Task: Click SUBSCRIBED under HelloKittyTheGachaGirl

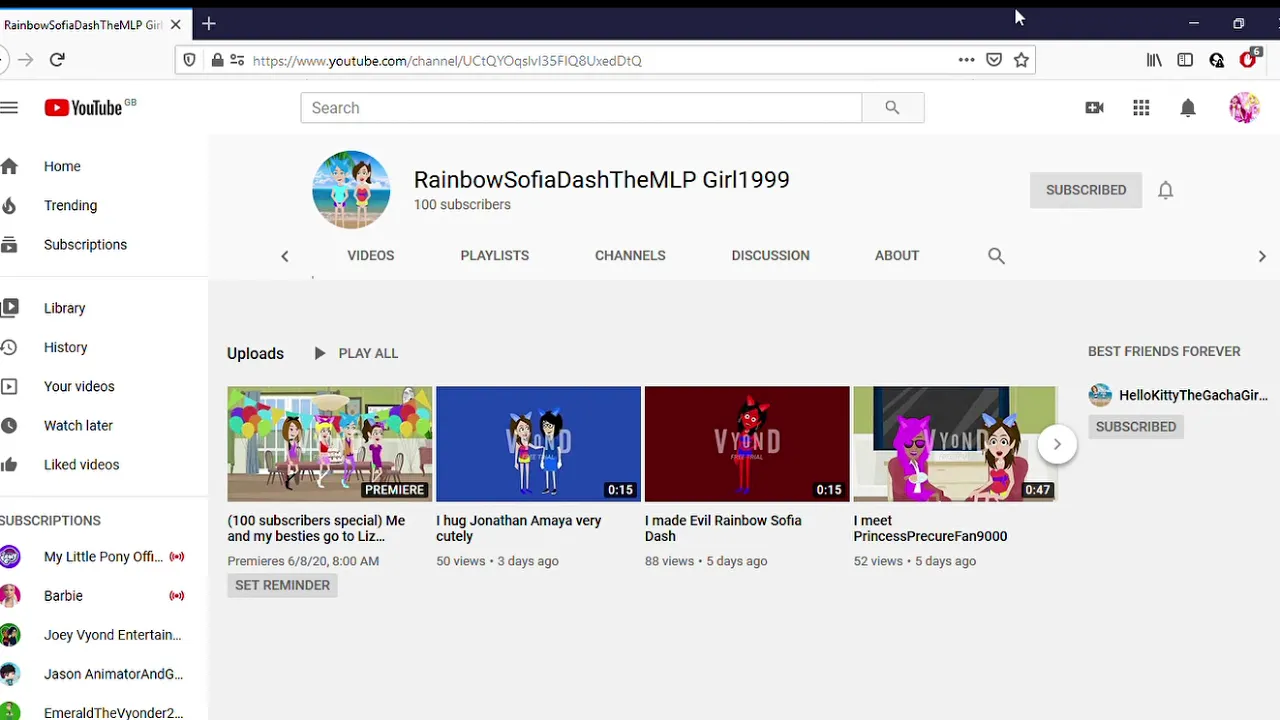Action: coord(1136,426)
